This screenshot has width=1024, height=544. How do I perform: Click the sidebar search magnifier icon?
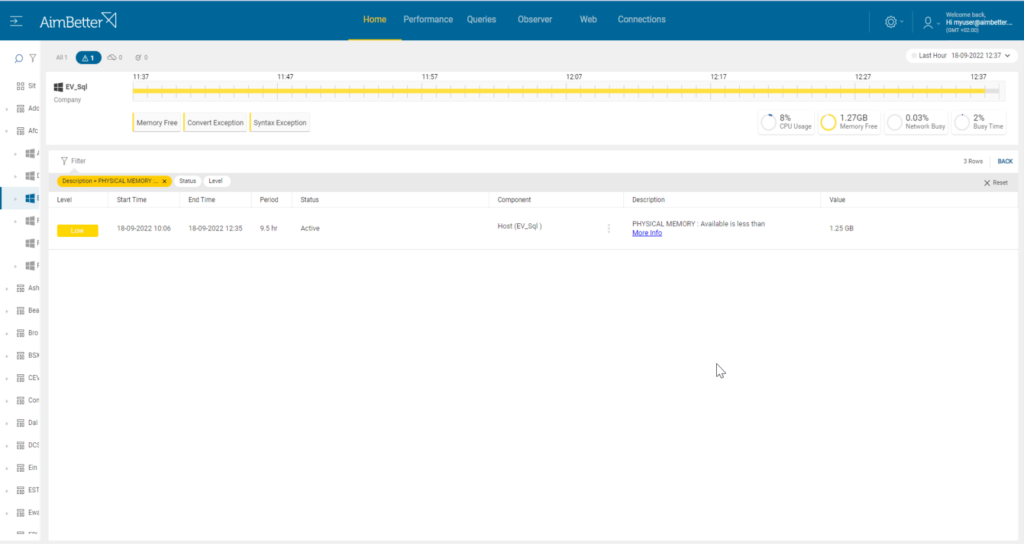point(19,58)
